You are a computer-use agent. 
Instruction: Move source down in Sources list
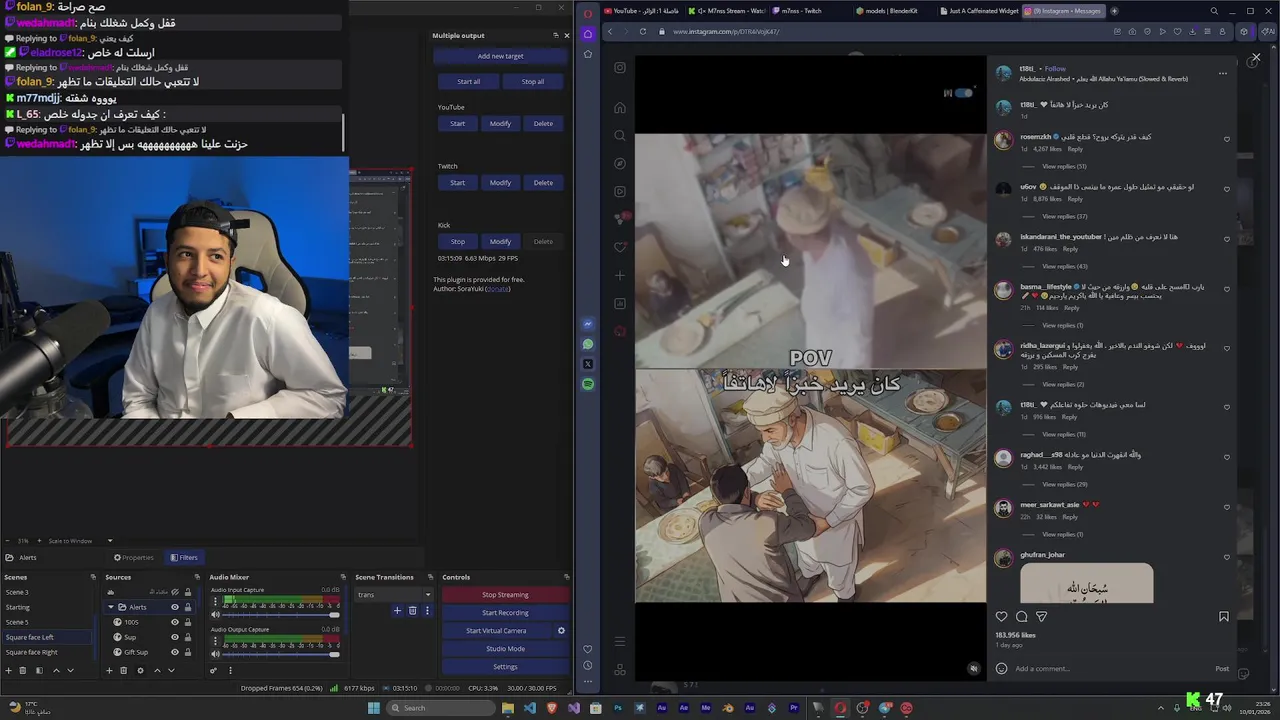tap(171, 670)
